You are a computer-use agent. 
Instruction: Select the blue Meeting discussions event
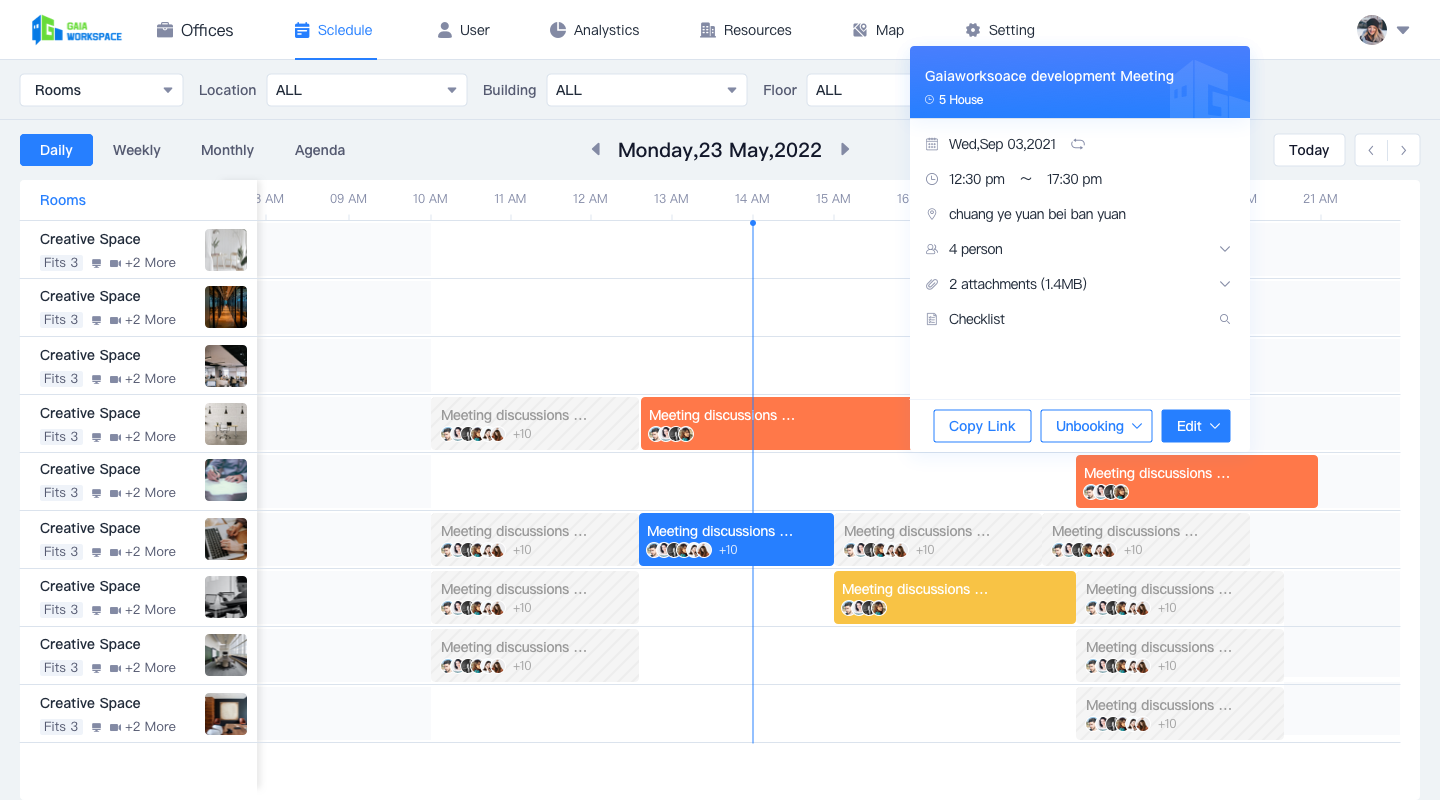click(x=736, y=539)
